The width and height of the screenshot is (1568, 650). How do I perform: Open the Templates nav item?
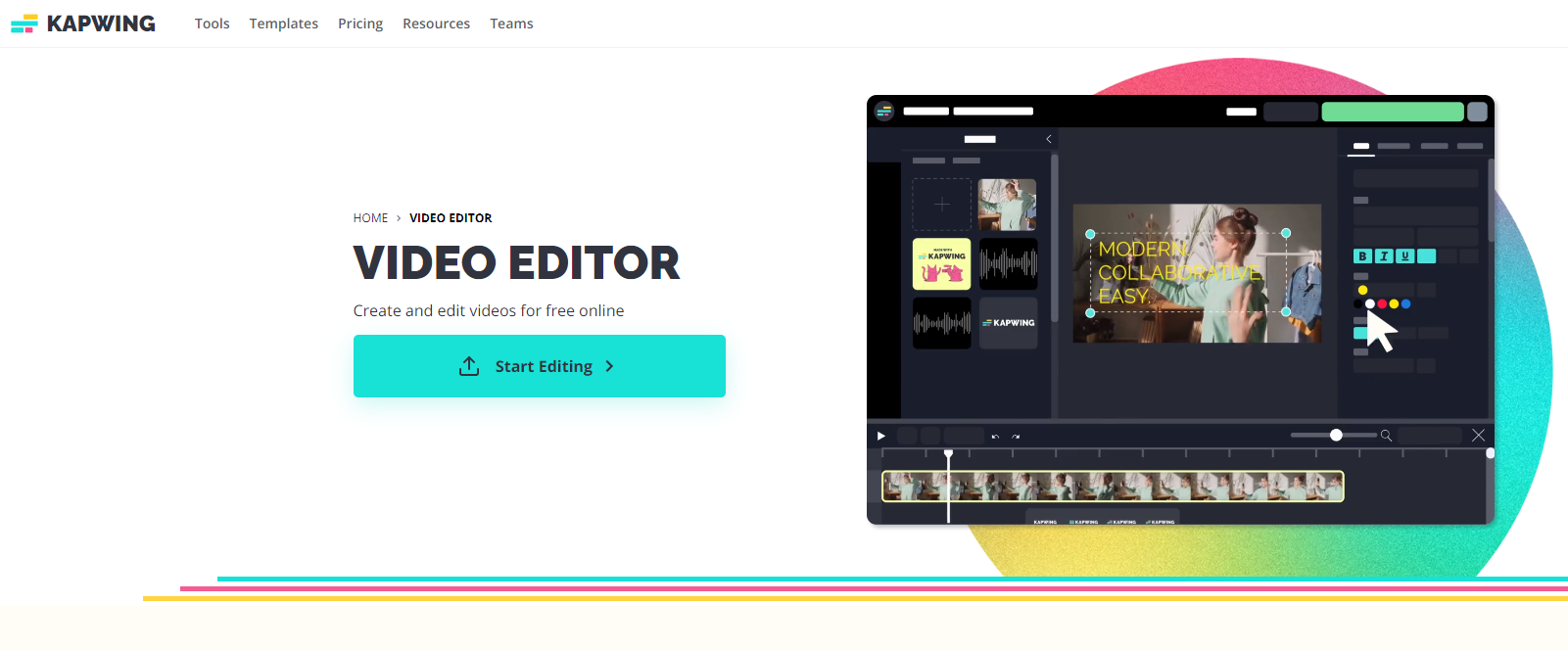point(283,23)
